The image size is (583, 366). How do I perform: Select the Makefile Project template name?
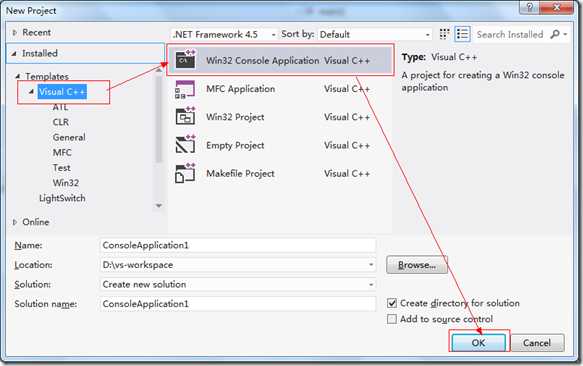(240, 174)
